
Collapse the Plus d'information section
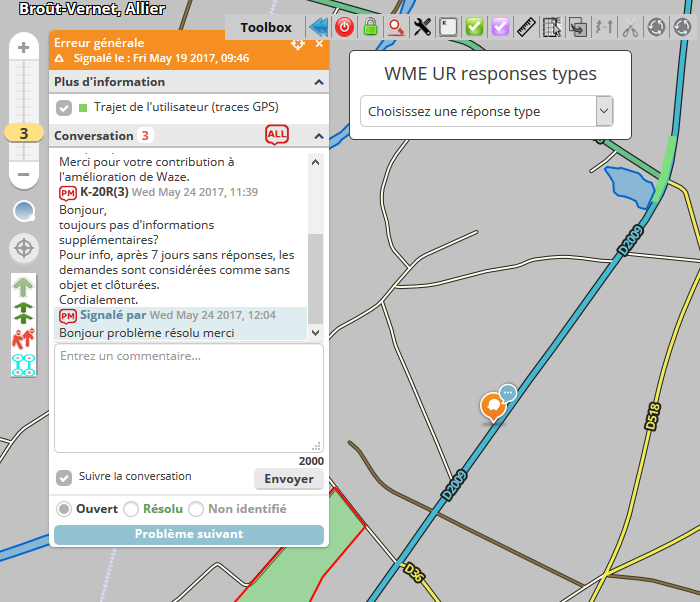click(x=319, y=82)
